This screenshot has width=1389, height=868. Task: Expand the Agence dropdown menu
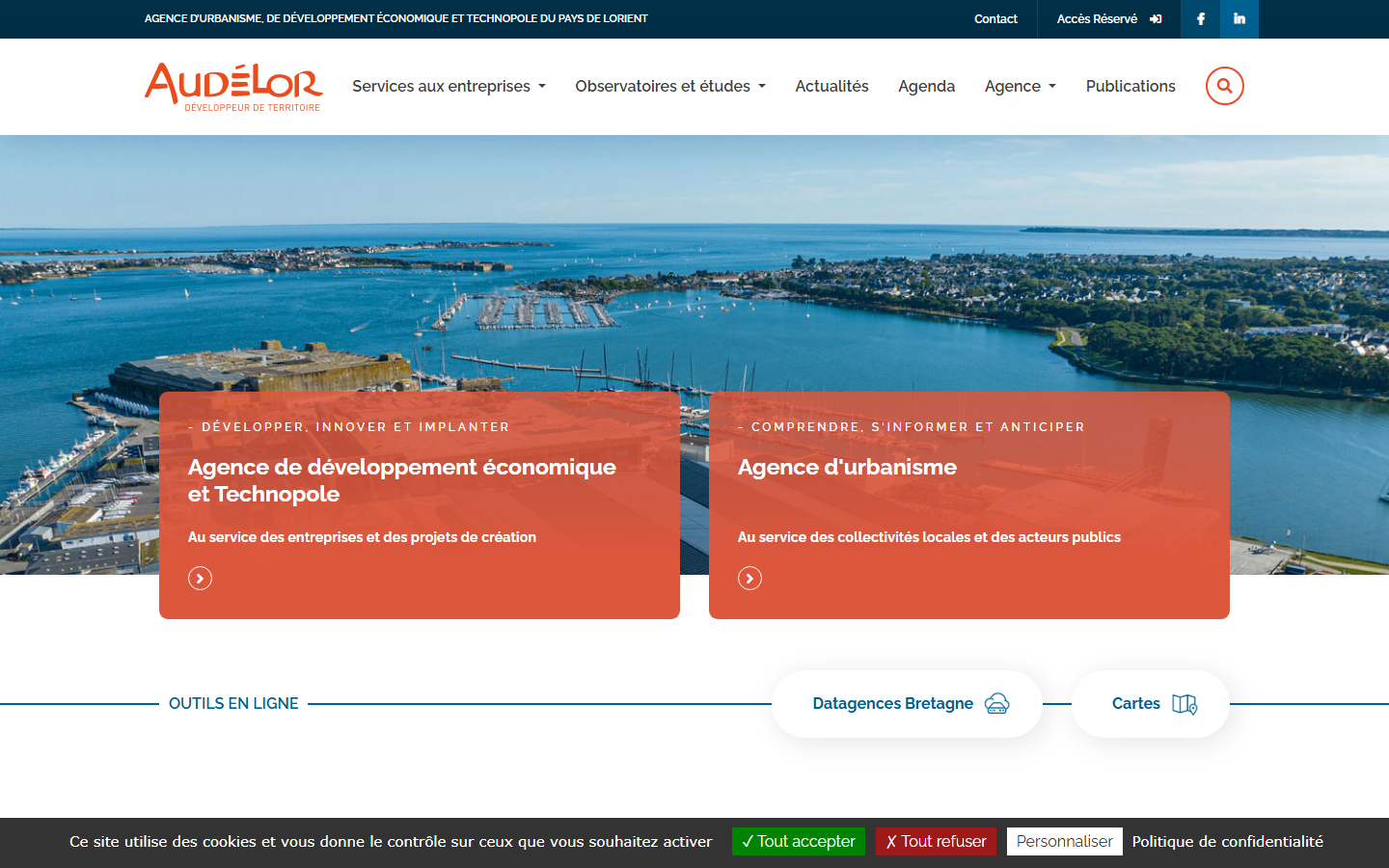(x=1021, y=86)
